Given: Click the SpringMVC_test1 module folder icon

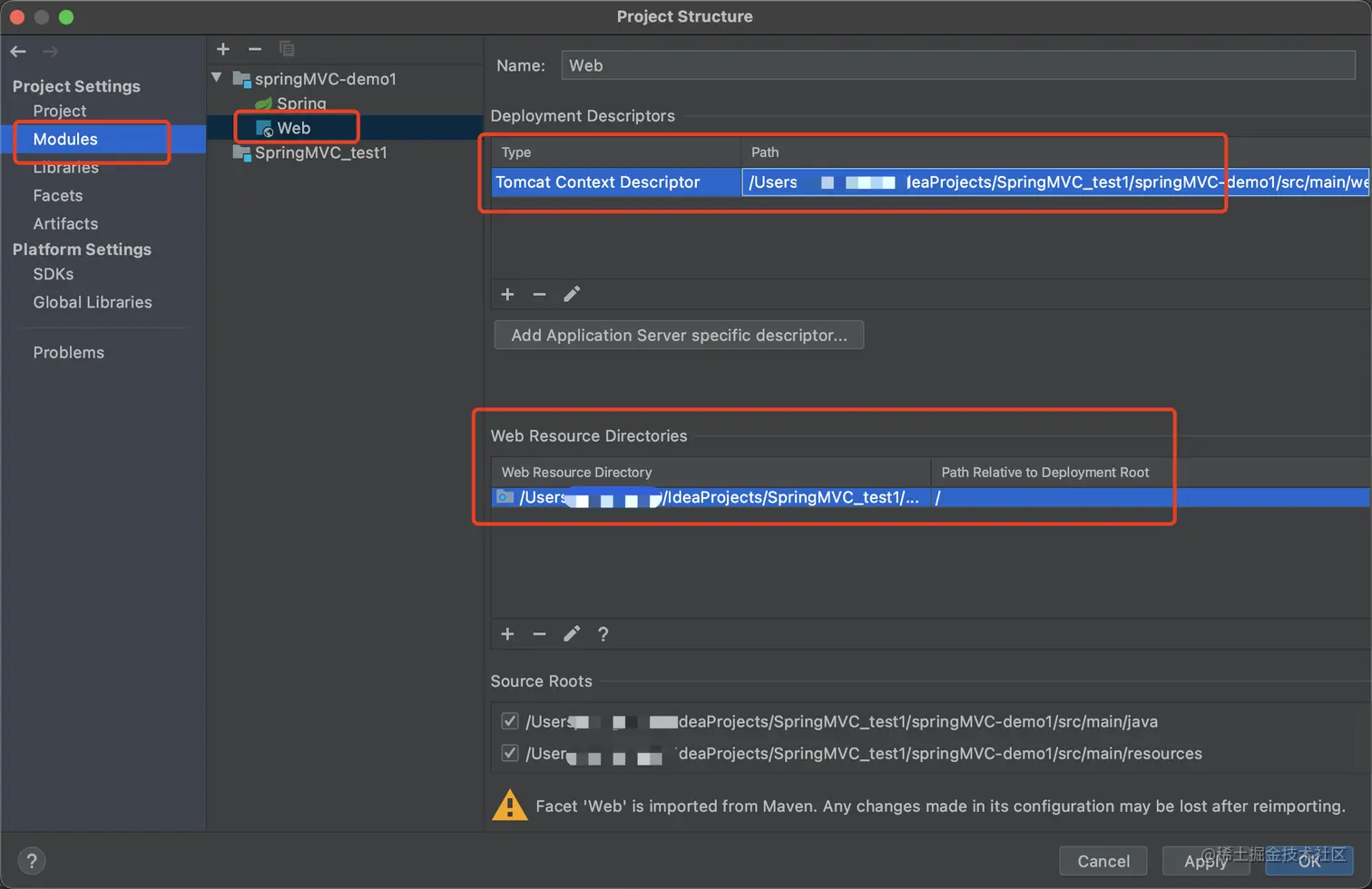Looking at the screenshot, I should pos(241,152).
